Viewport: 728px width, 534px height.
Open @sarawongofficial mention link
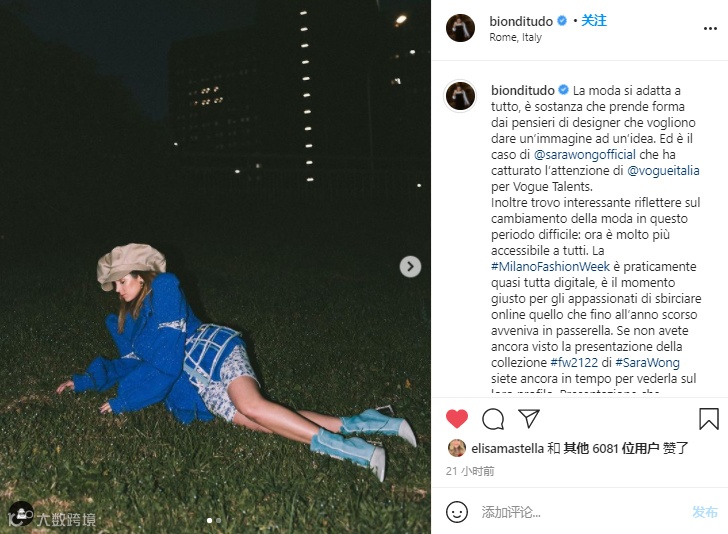(x=585, y=155)
